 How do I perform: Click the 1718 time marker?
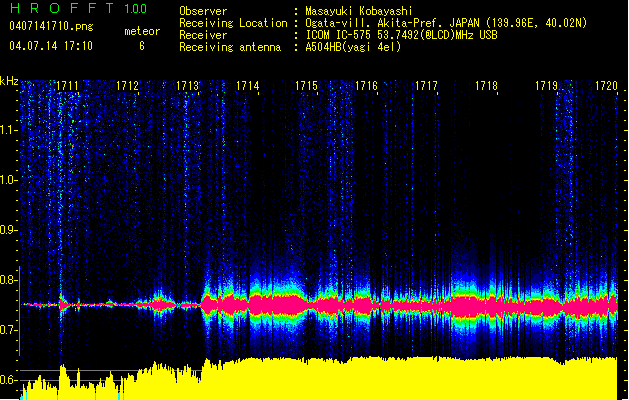[x=486, y=86]
